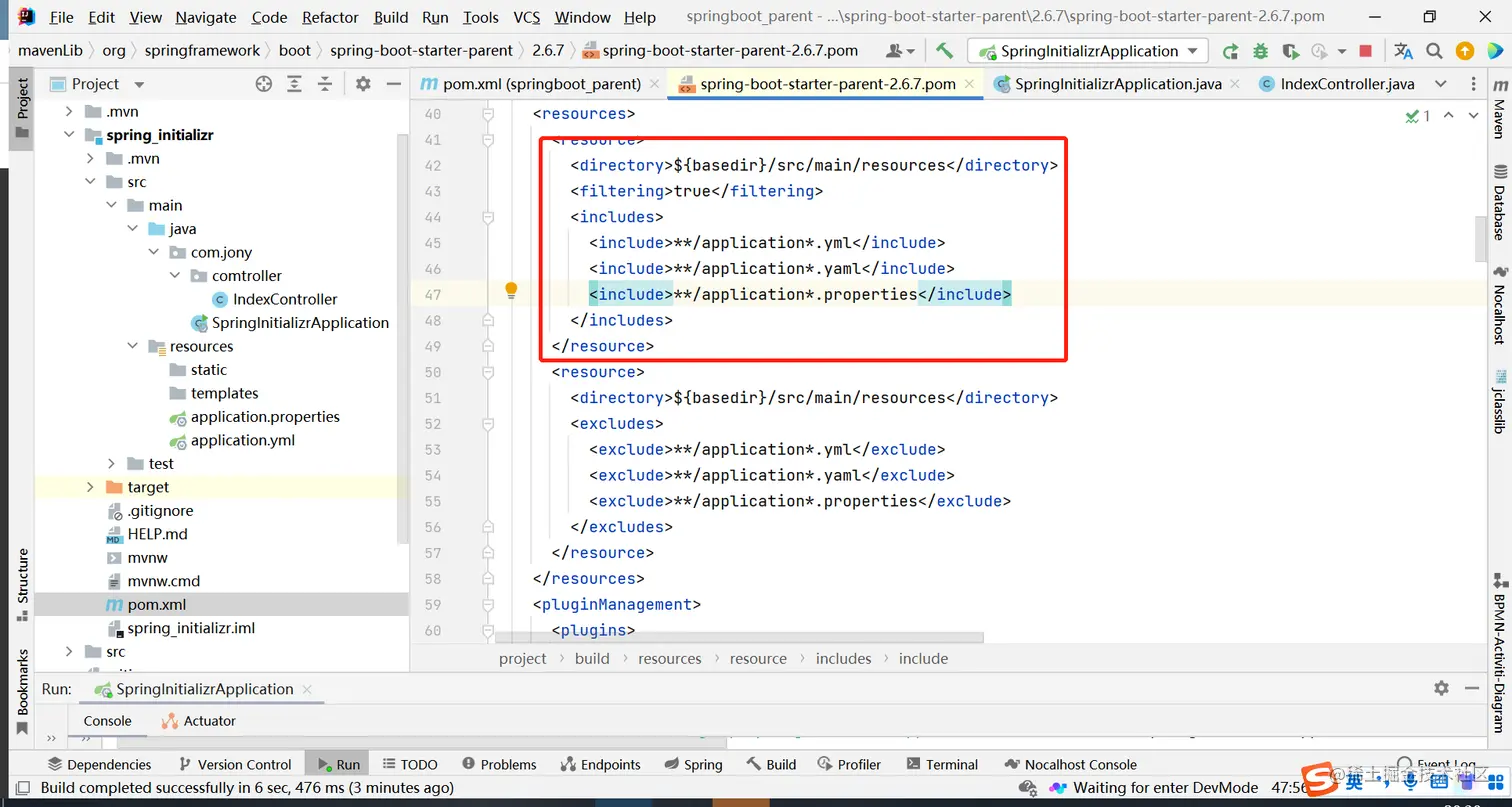This screenshot has width=1512, height=807.
Task: Close the SpringInitializrApplication run tab
Action: [307, 689]
